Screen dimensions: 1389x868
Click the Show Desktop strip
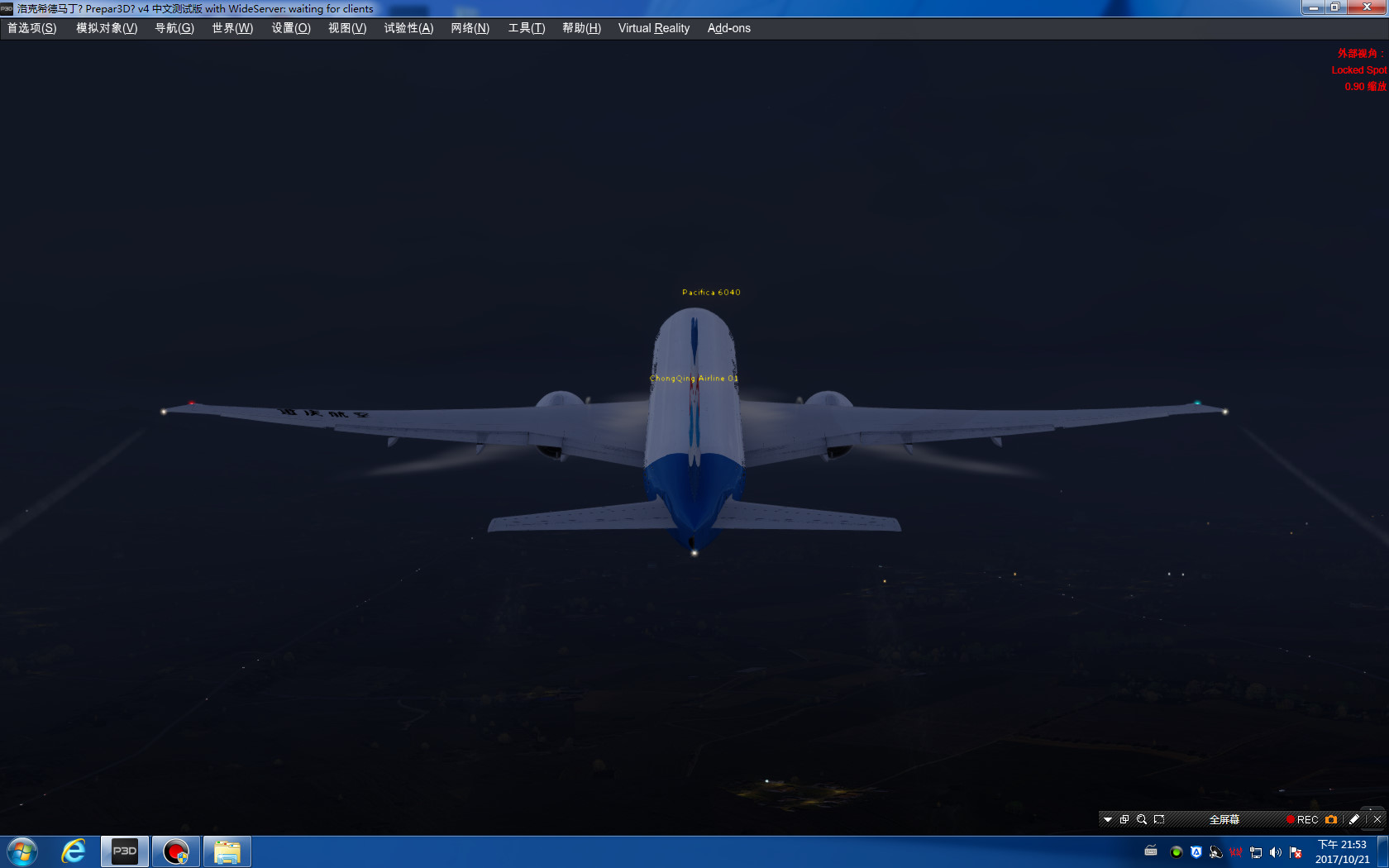pos(1383,852)
